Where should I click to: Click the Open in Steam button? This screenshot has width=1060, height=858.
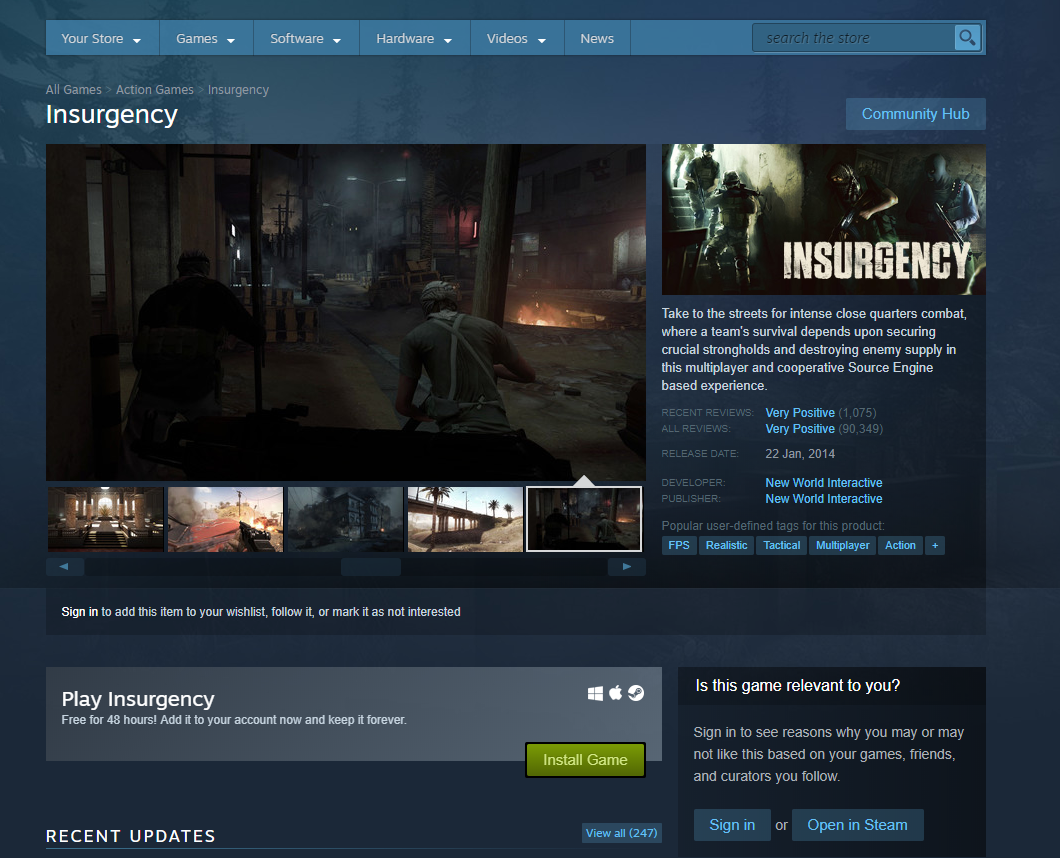(857, 825)
